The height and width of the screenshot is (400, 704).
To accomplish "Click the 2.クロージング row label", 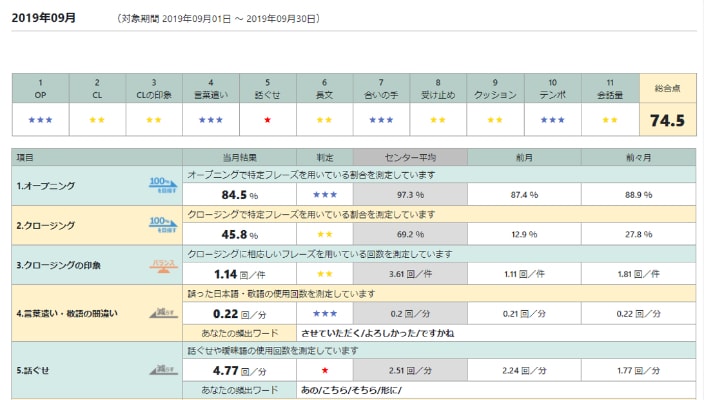I will coord(46,225).
